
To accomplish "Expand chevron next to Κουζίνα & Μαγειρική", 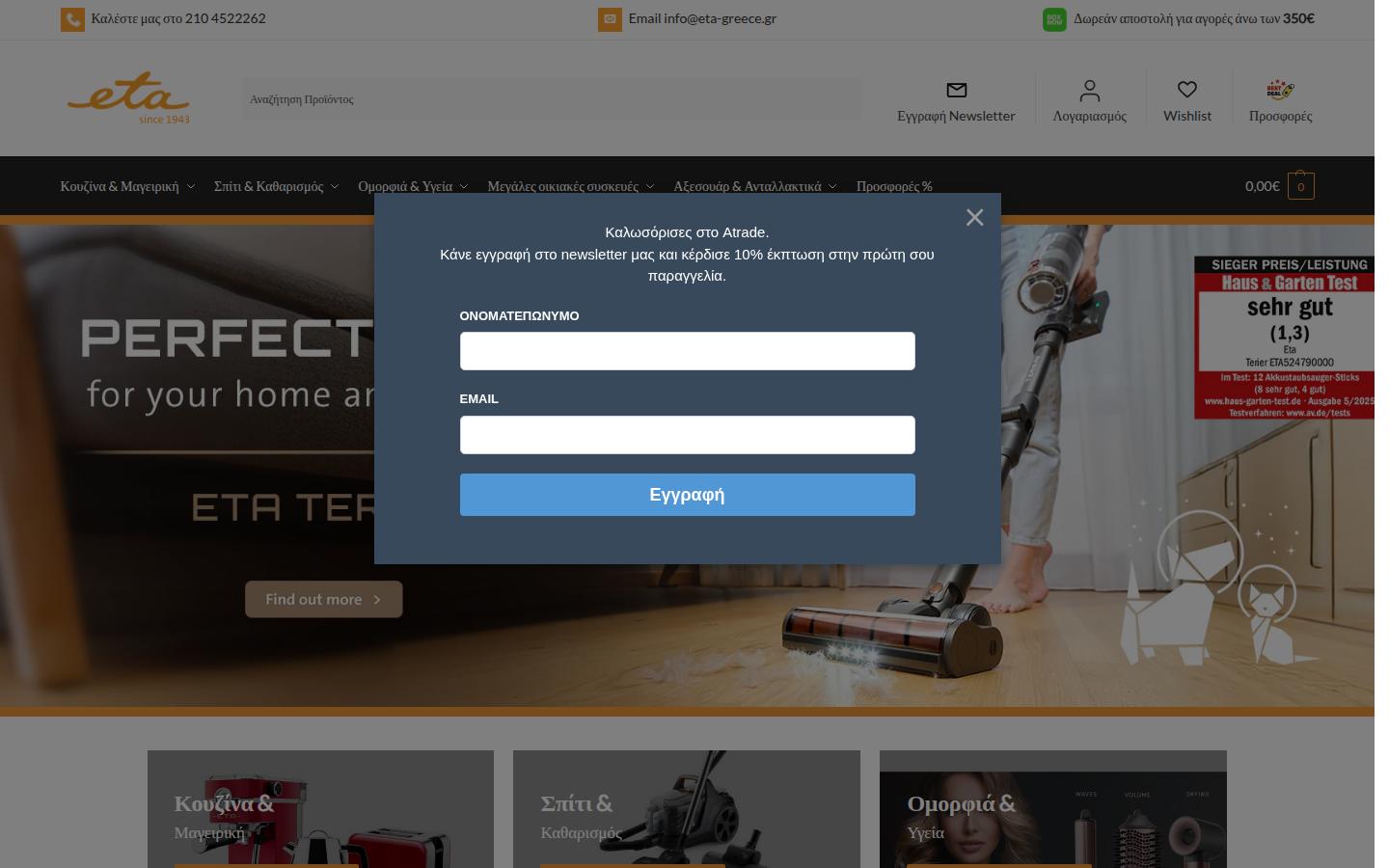I will [191, 187].
